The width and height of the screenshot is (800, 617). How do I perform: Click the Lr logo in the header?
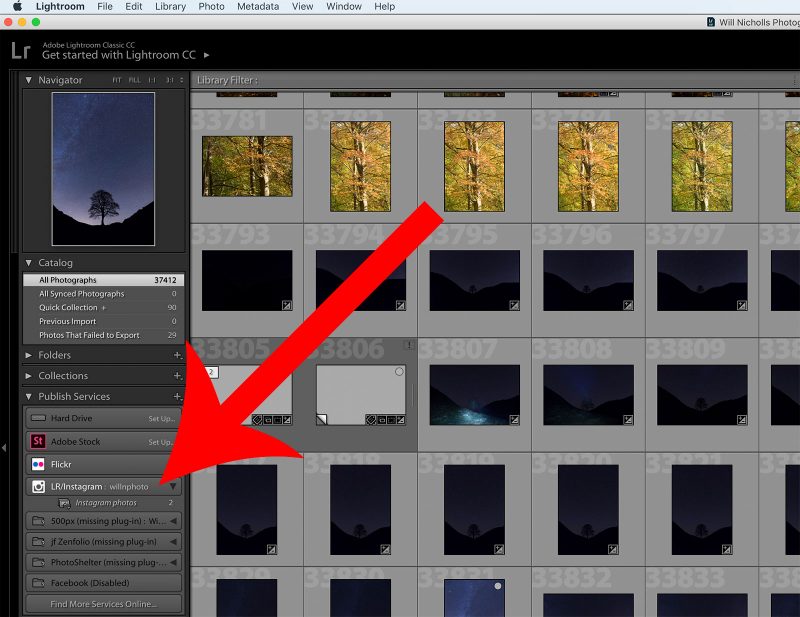tap(21, 51)
